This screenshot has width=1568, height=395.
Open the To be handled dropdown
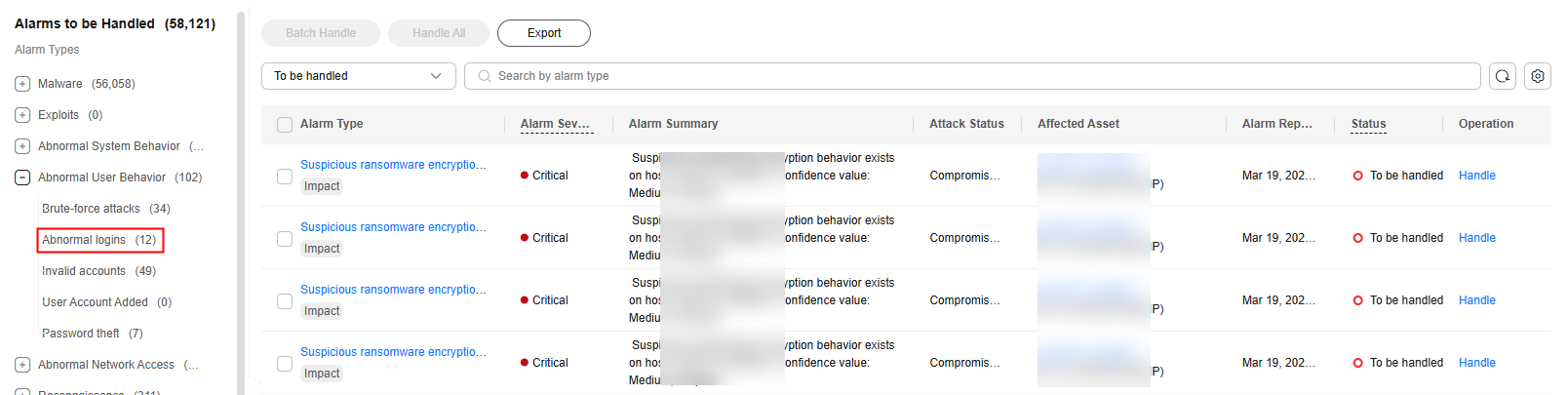(x=359, y=76)
